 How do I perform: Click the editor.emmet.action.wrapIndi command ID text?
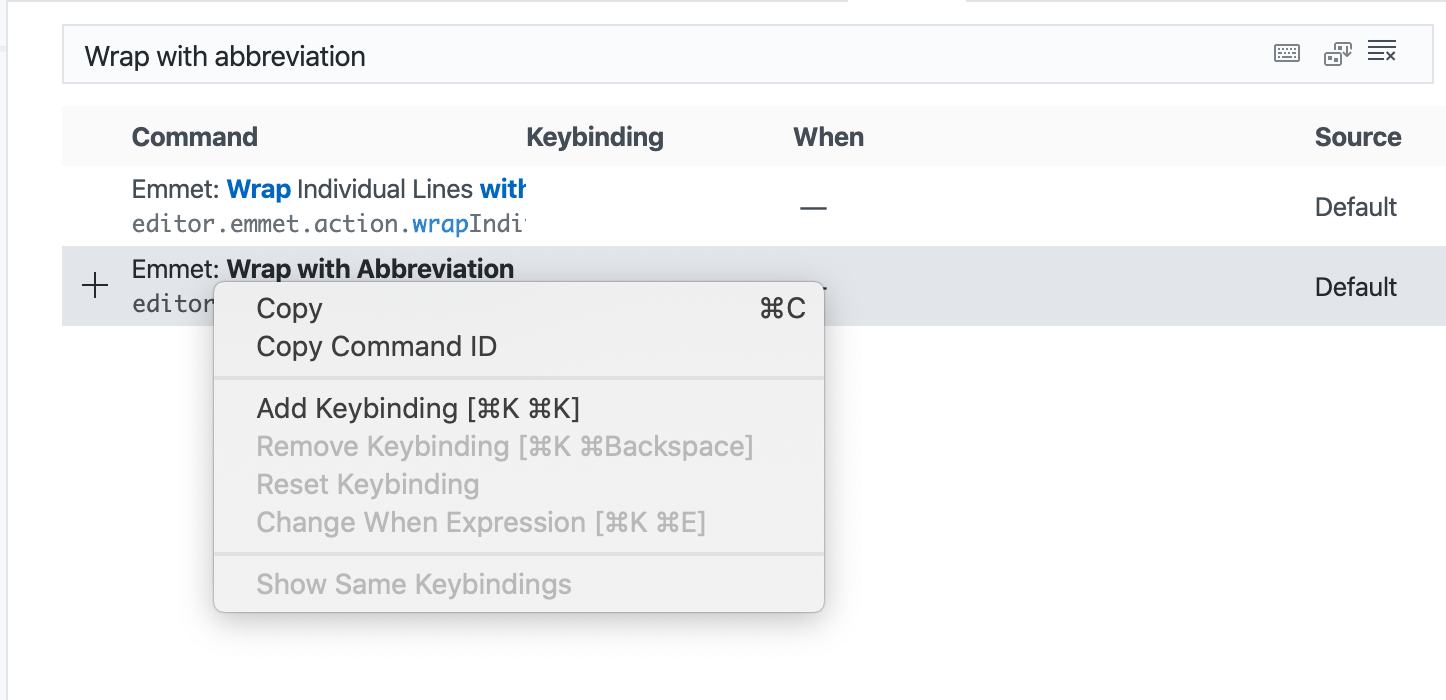[x=328, y=224]
